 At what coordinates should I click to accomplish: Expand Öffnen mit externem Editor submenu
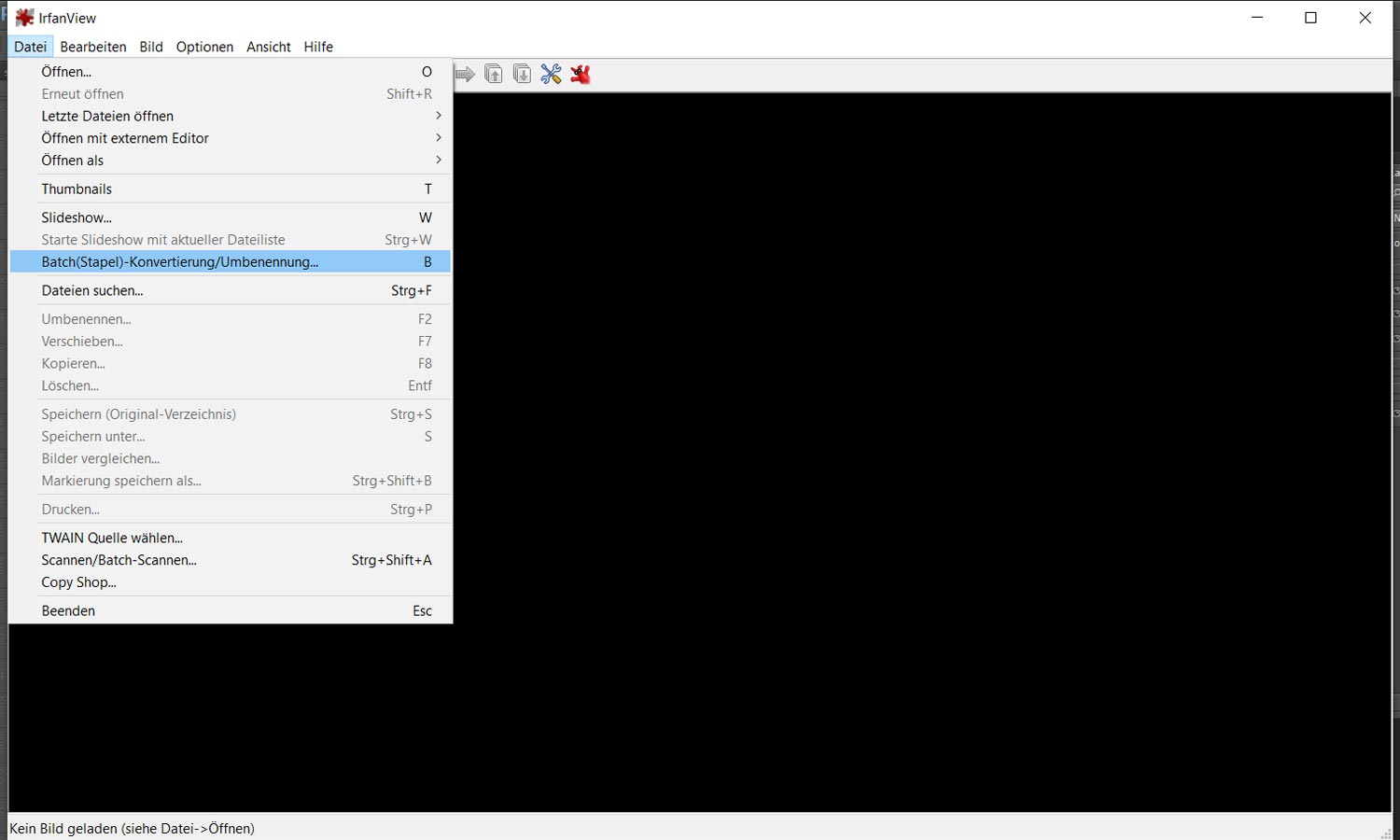[x=230, y=138]
